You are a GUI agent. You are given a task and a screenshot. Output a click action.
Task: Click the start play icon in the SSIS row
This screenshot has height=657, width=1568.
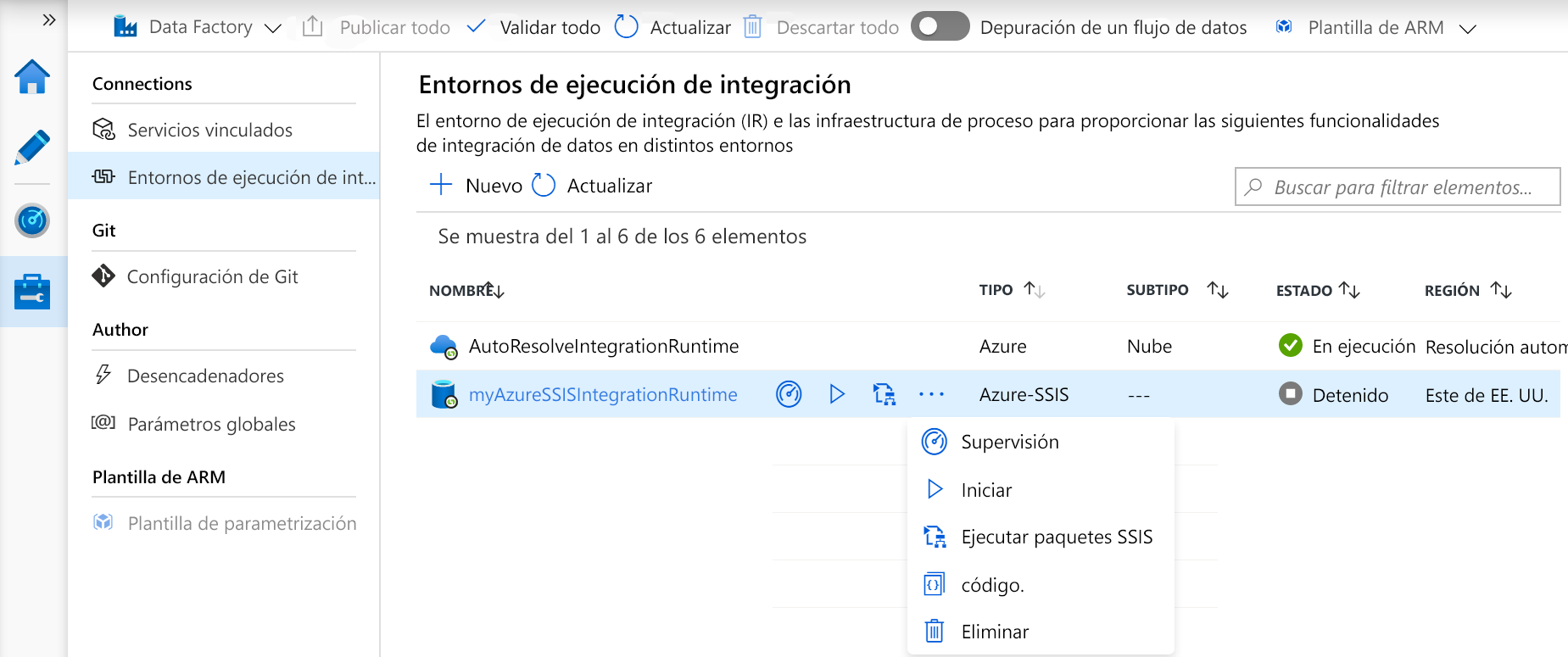pyautogui.click(x=837, y=394)
